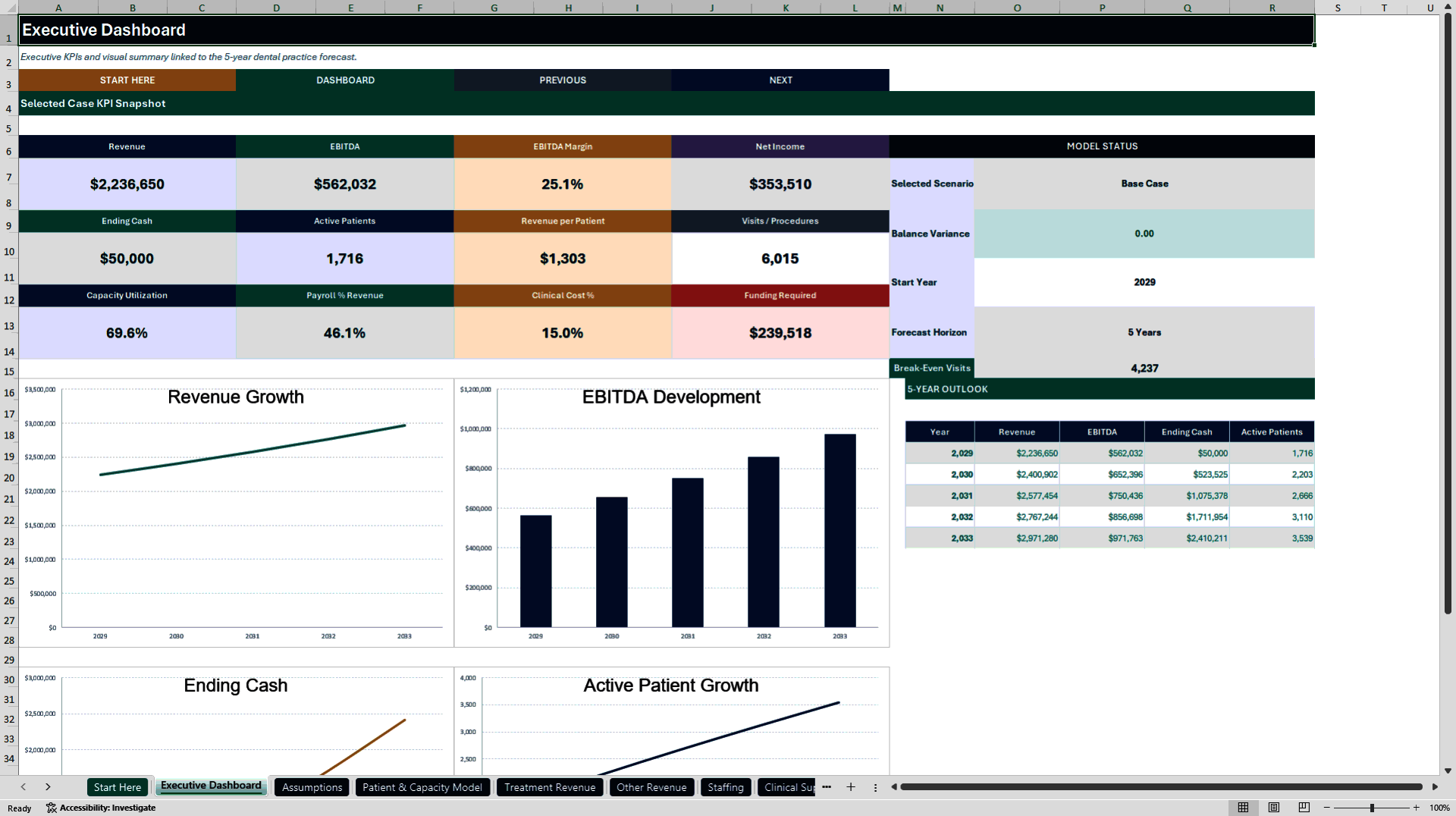
Task: Click the previous sheet arrow
Action: pos(24,787)
